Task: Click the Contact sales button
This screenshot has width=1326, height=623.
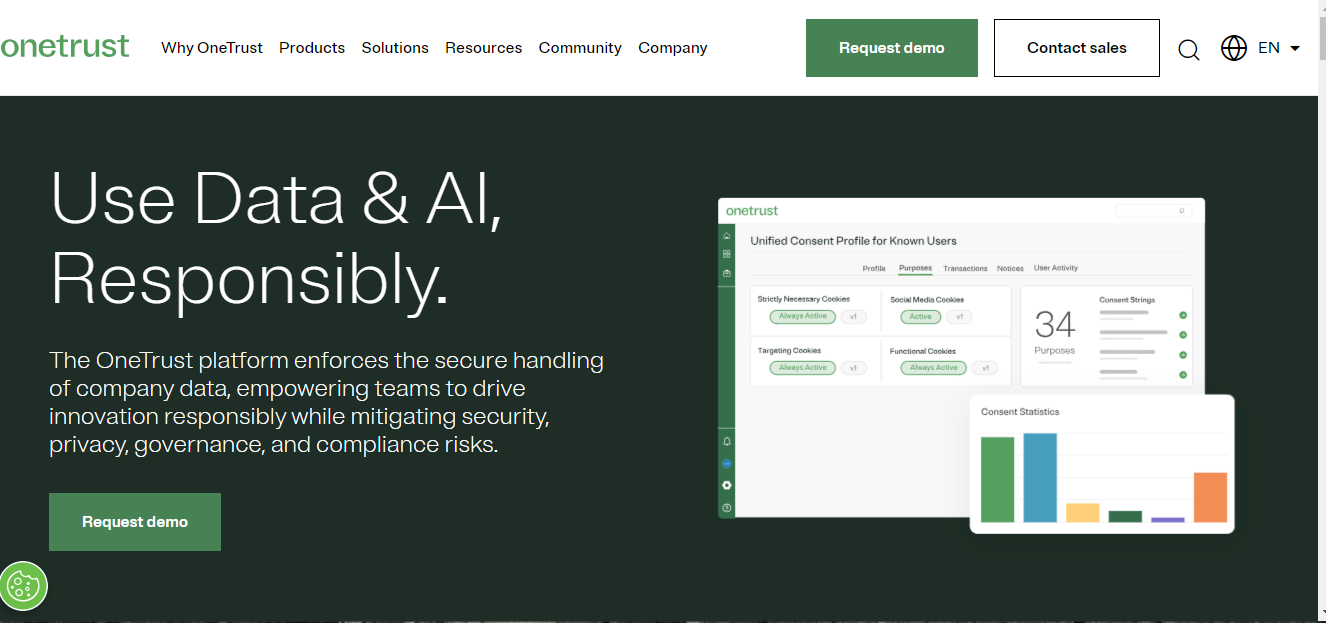Action: pos(1077,48)
